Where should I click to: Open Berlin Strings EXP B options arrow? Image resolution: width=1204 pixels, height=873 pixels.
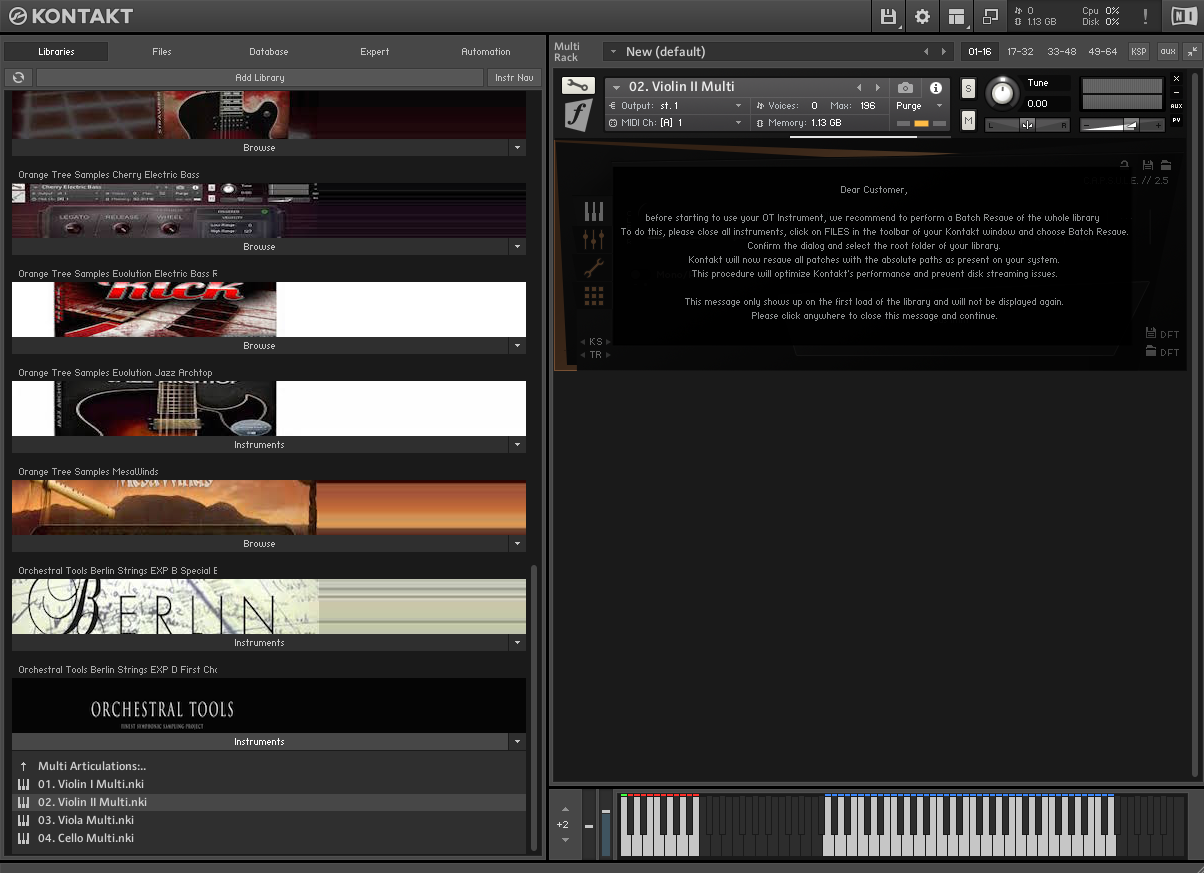pos(517,642)
